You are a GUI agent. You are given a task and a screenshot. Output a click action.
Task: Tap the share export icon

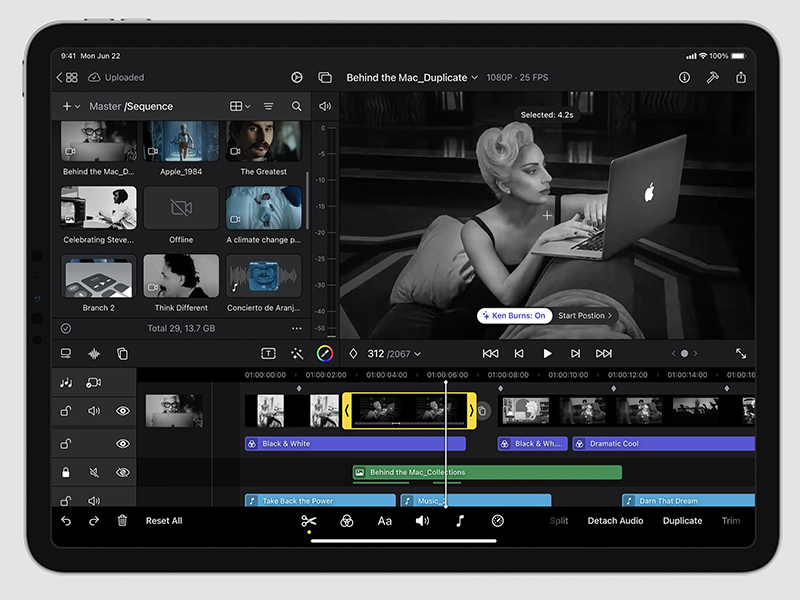(x=741, y=77)
